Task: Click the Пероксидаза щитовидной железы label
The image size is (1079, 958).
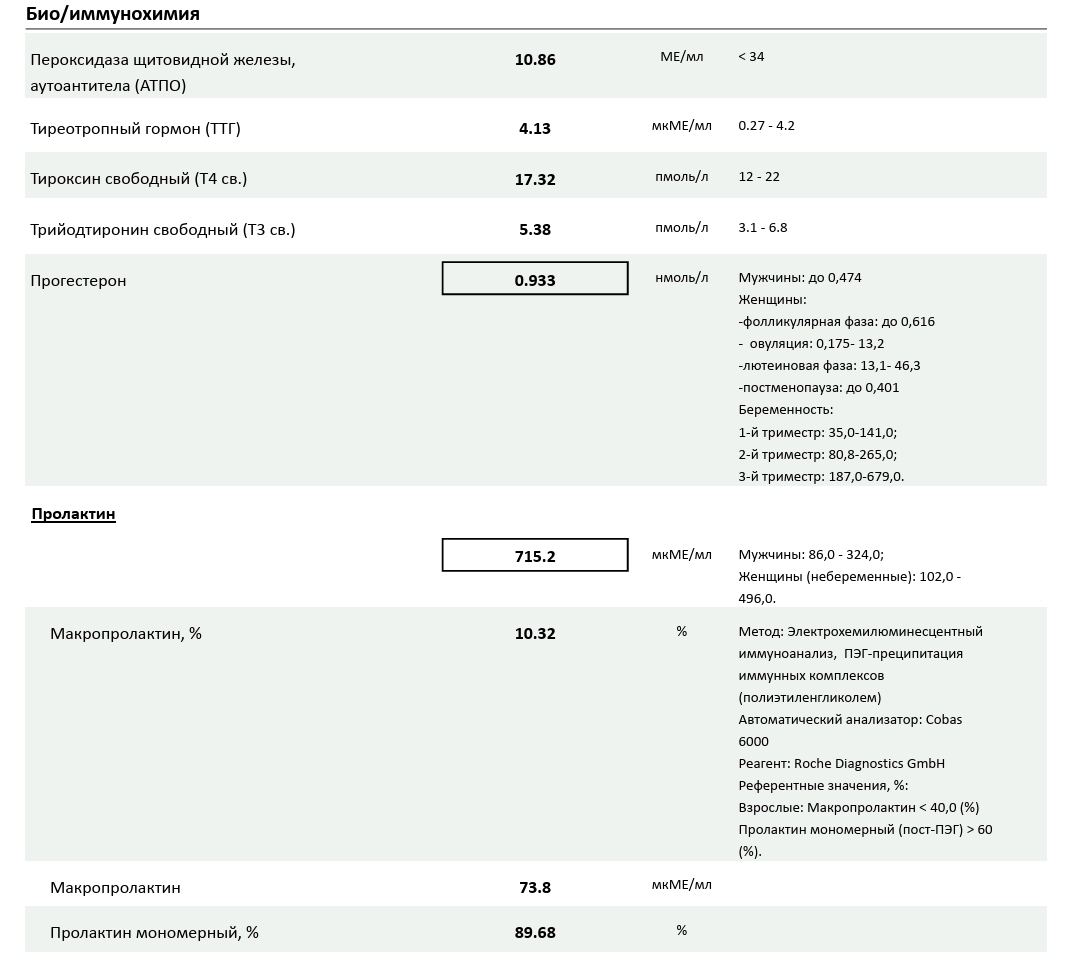Action: (163, 60)
